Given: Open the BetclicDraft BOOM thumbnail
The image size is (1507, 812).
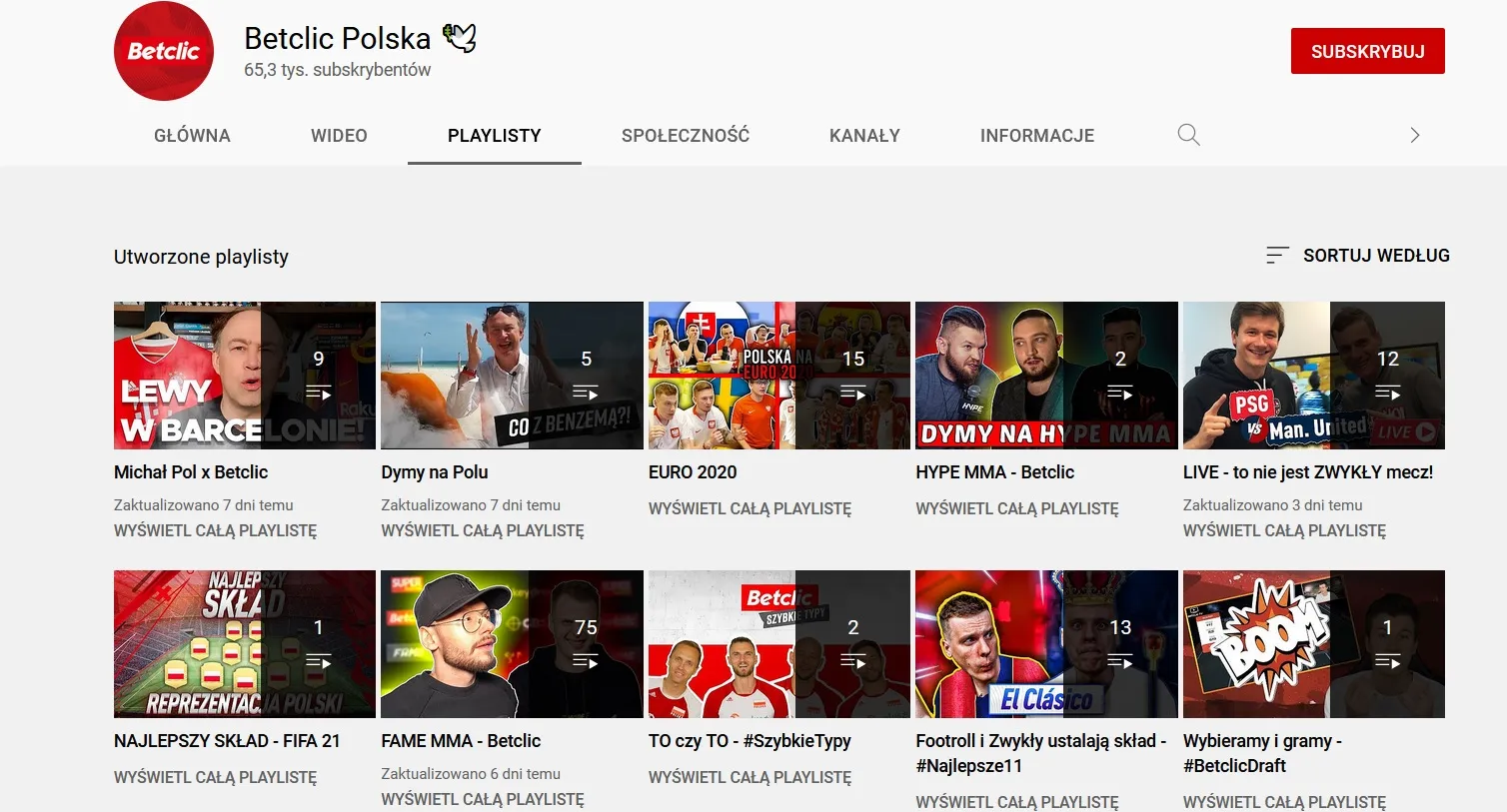Looking at the screenshot, I should pyautogui.click(x=1314, y=644).
